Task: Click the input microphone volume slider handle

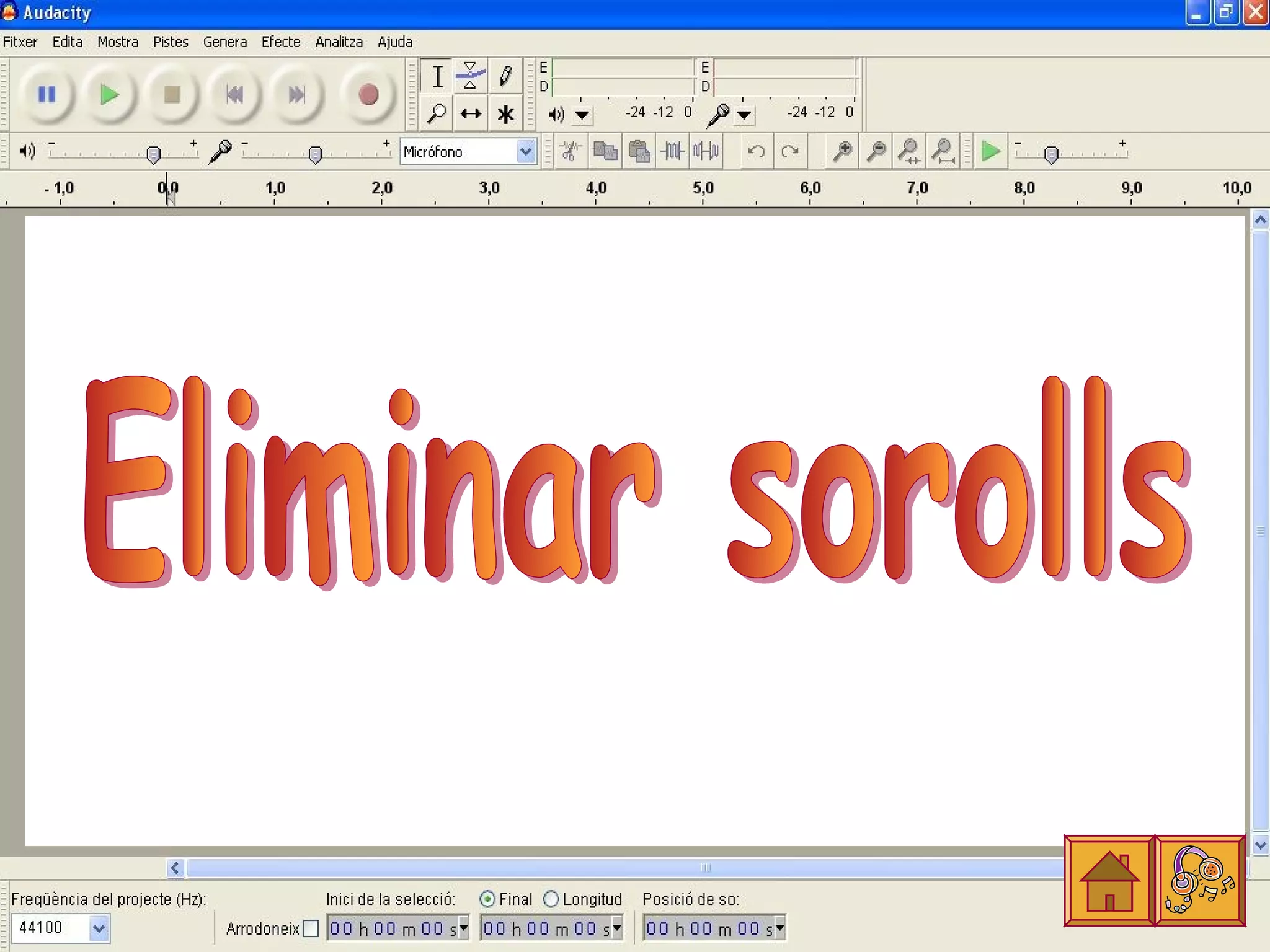Action: 315,154
